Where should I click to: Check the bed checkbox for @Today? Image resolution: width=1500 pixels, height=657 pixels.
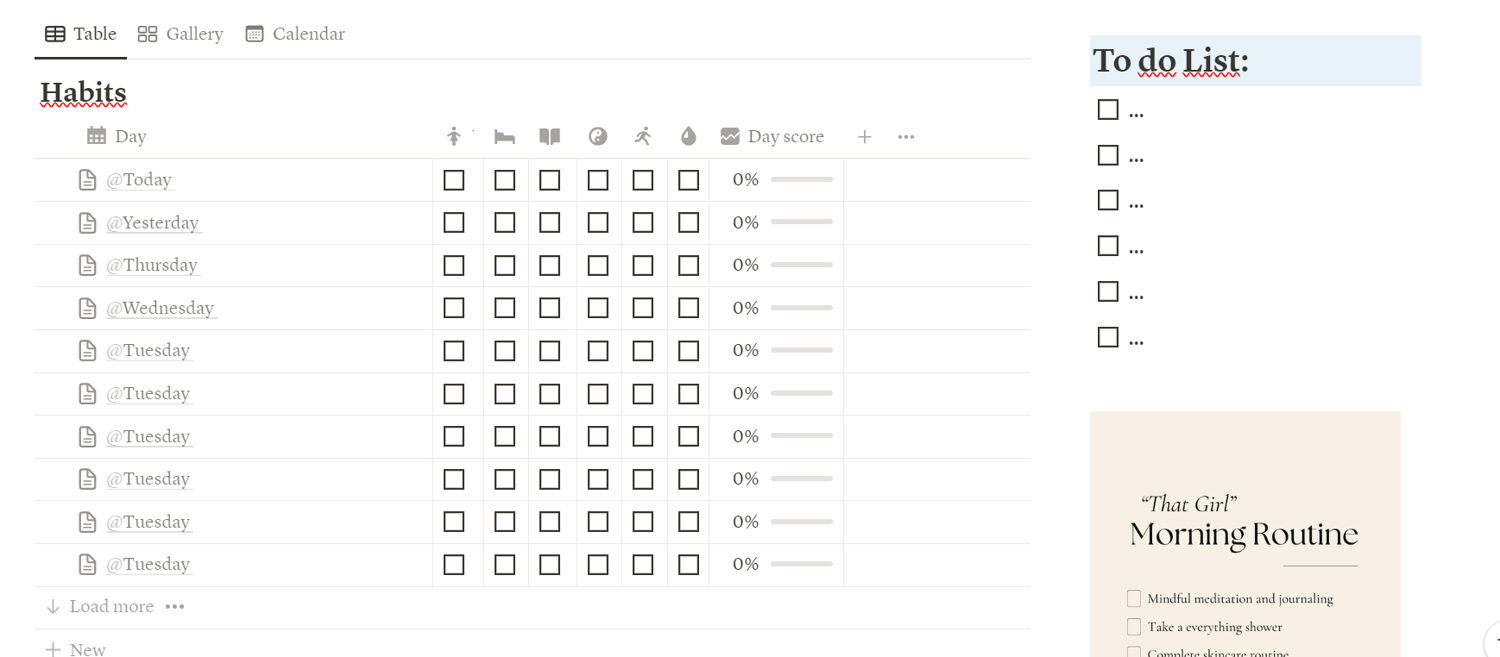click(x=505, y=180)
